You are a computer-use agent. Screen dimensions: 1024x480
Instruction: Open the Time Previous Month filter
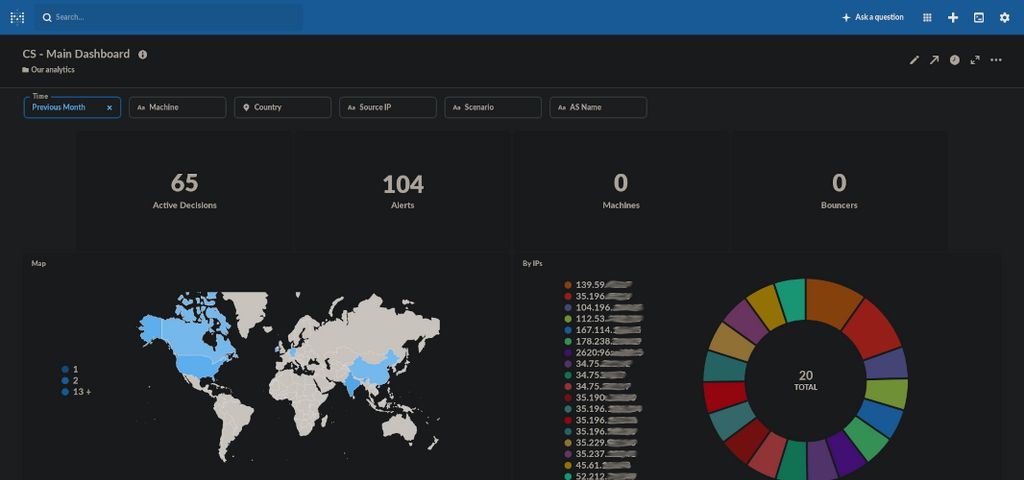click(72, 107)
